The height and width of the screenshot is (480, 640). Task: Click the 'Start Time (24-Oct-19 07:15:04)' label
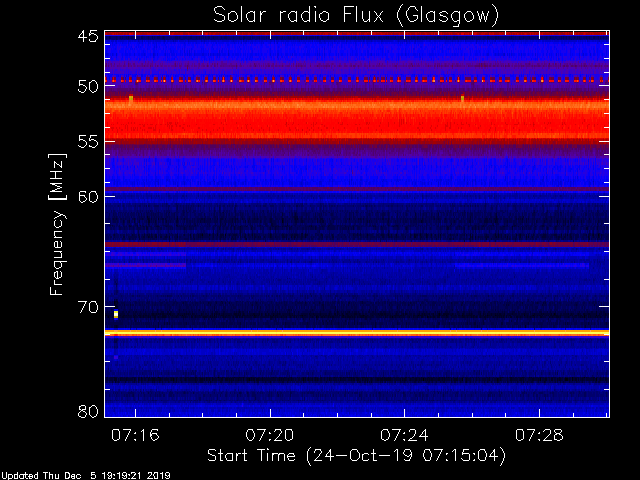coord(356,456)
